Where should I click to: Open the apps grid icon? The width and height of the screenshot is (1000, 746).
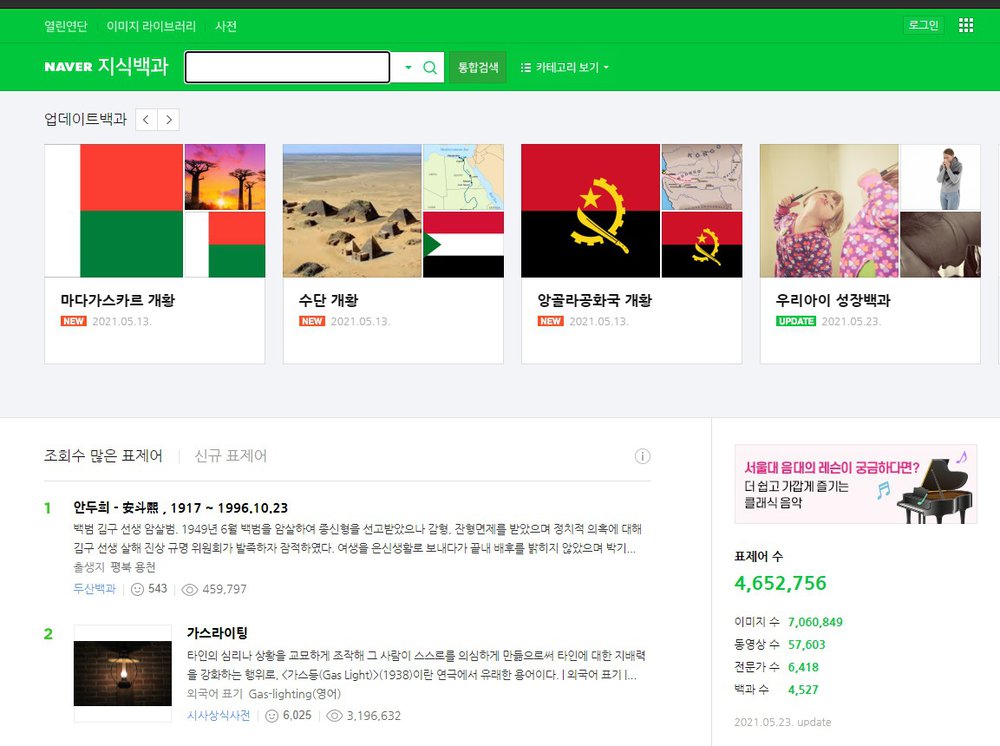click(966, 26)
